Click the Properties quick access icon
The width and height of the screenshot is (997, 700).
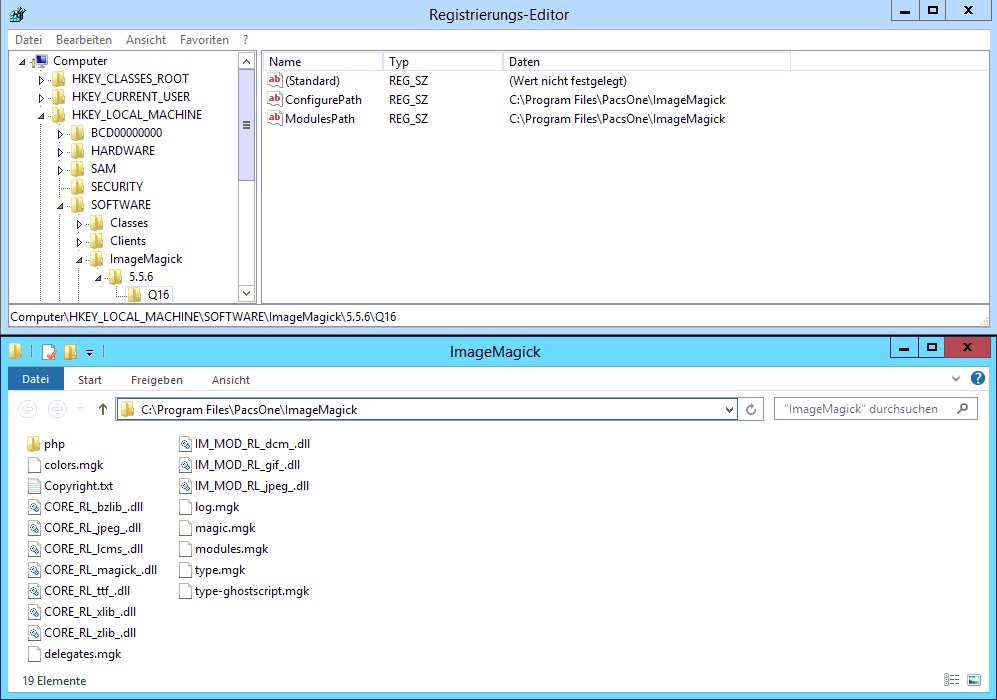coord(49,352)
